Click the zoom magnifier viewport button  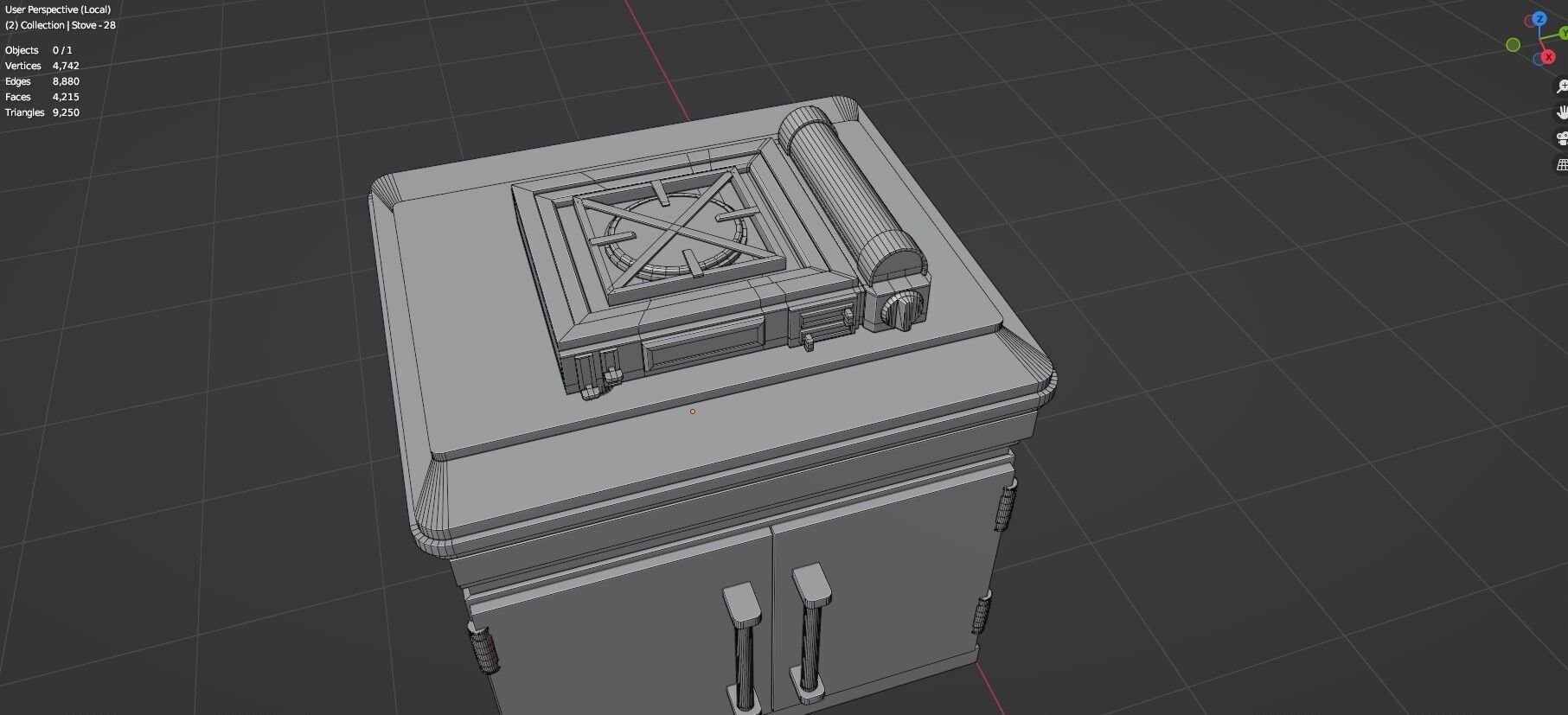(1562, 86)
